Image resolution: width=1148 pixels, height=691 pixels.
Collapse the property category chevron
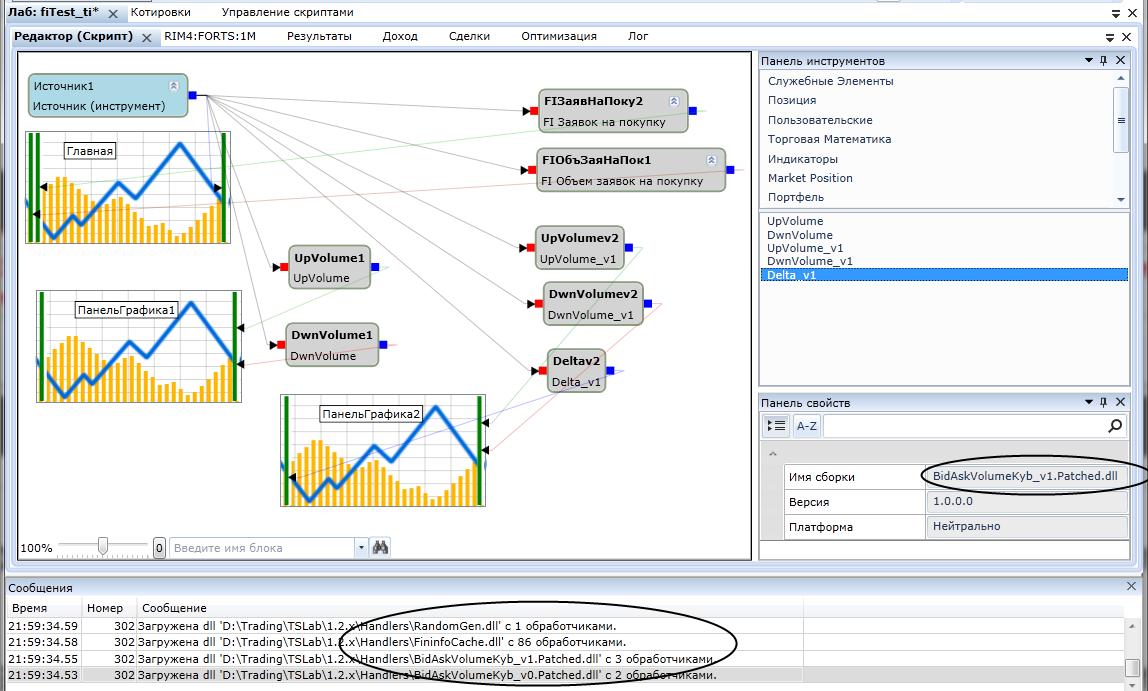point(771,455)
